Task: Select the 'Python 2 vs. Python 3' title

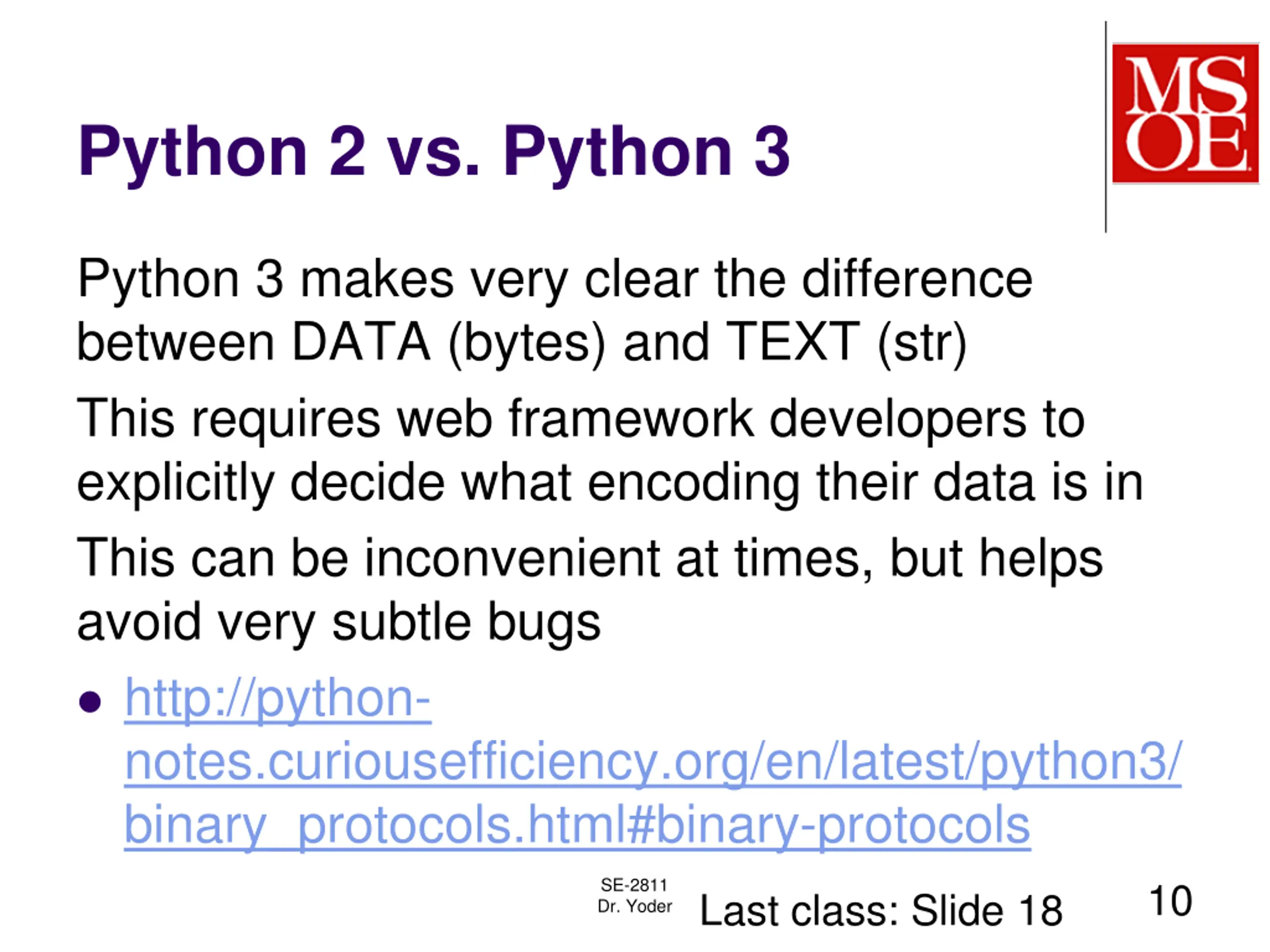Action: (x=434, y=152)
